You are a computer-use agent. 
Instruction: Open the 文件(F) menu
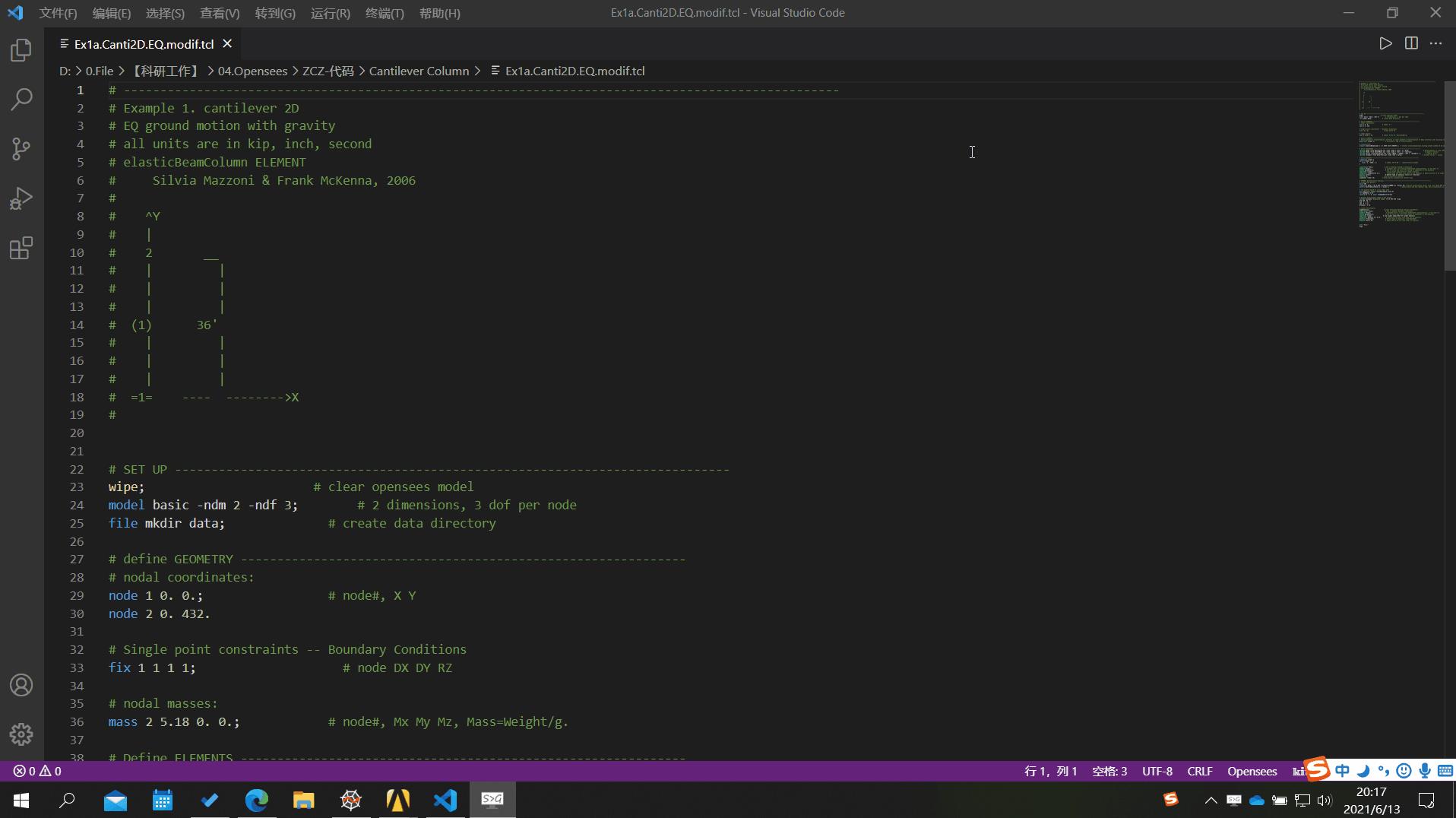(x=58, y=13)
